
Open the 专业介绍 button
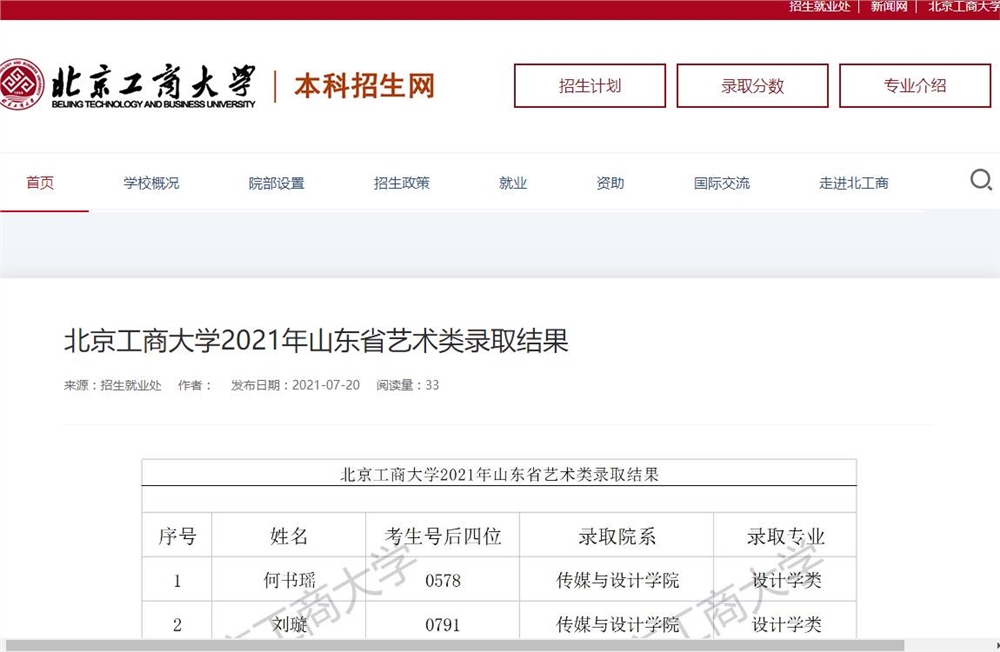[915, 85]
